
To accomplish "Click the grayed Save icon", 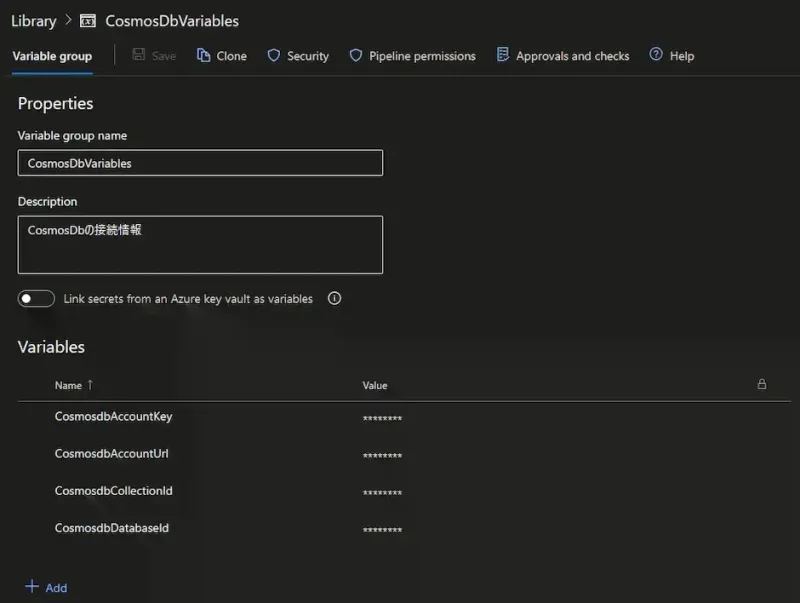I will 155,56.
